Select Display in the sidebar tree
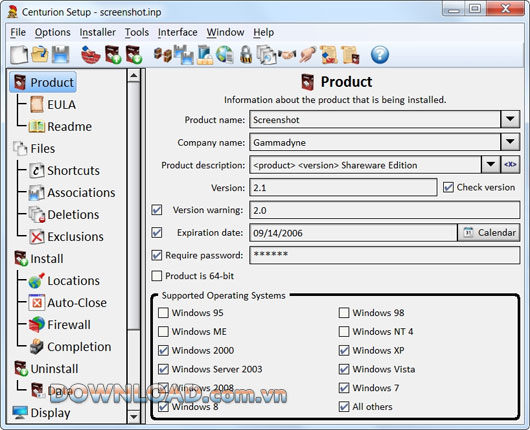 tap(50, 413)
